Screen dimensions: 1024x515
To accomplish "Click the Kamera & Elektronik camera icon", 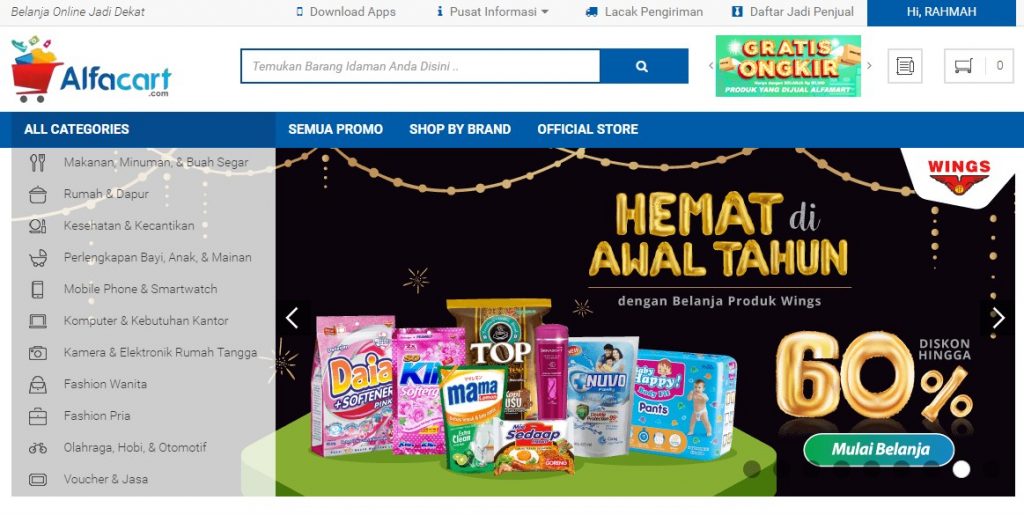I will [38, 352].
